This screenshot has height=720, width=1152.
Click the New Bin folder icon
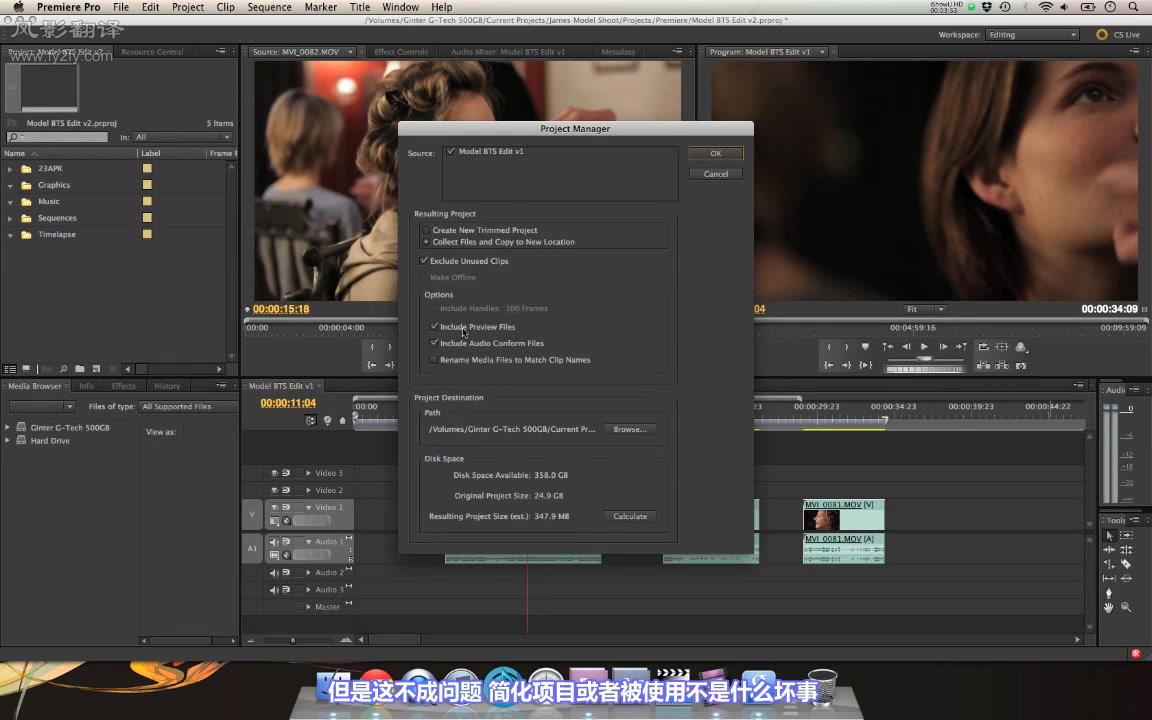(x=79, y=369)
